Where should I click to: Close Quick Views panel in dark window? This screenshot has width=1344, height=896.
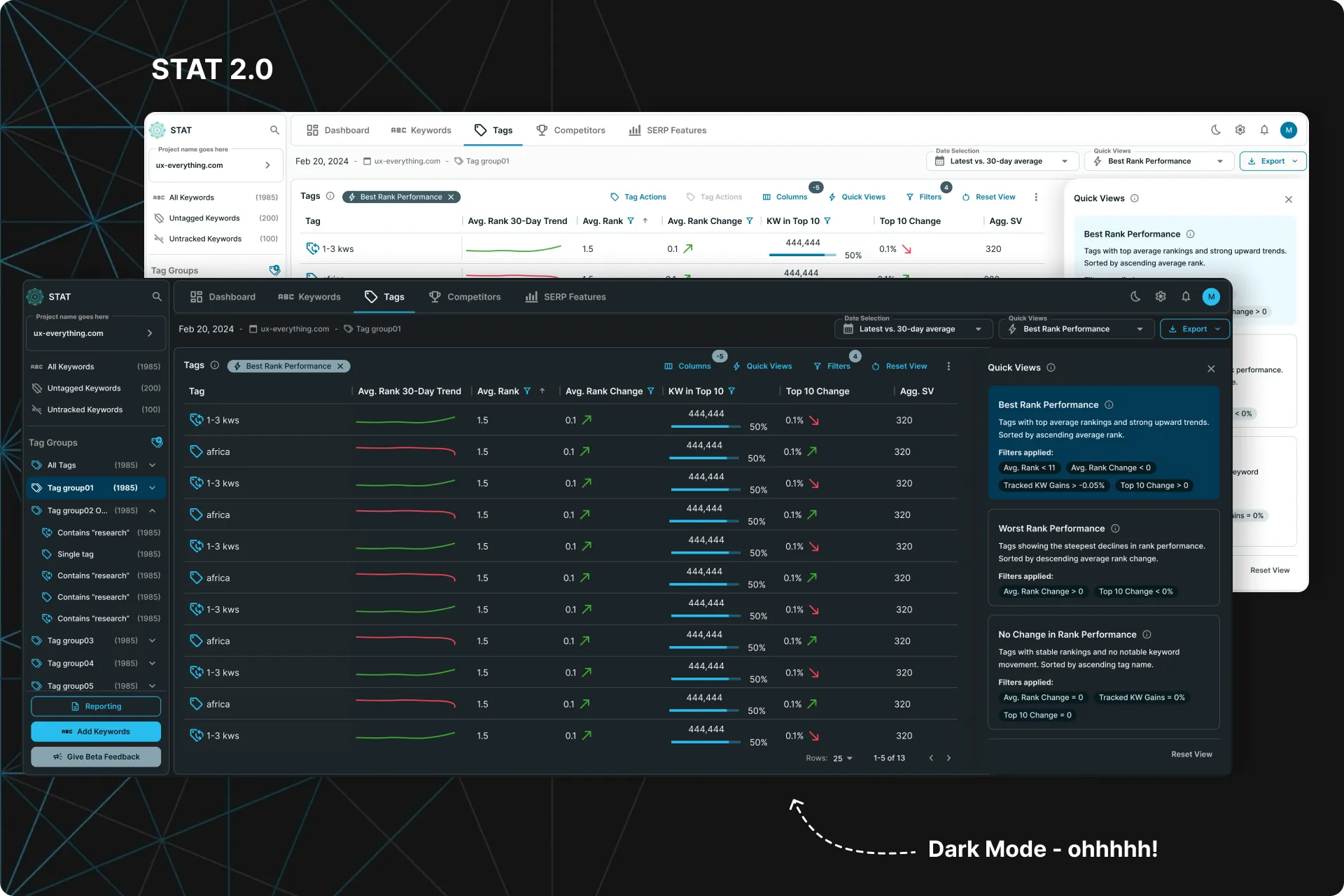(x=1211, y=368)
